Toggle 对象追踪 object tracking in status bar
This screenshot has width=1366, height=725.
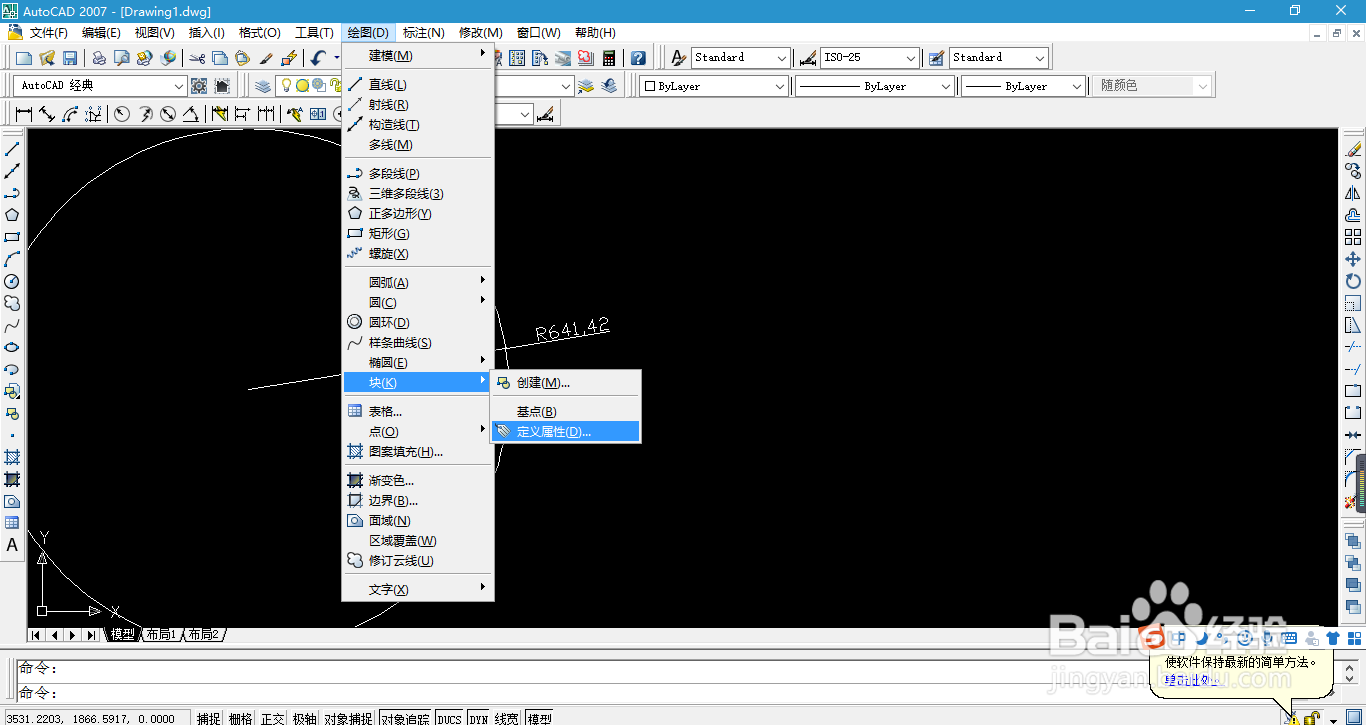click(405, 718)
